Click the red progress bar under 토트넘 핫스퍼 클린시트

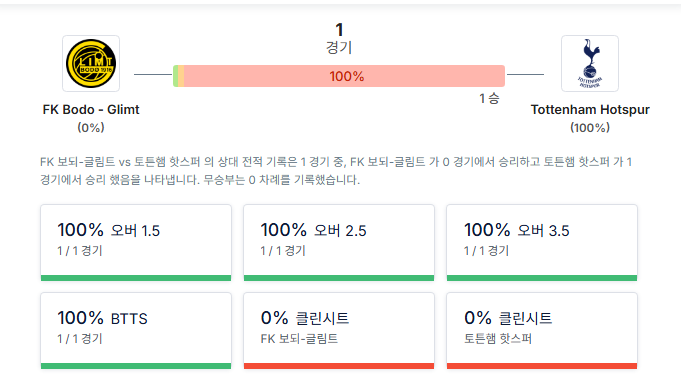542,366
